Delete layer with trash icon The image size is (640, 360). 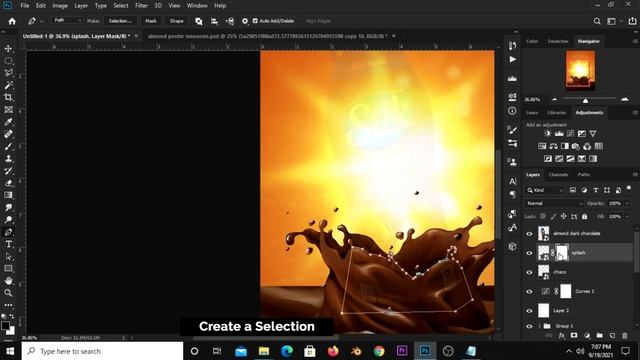(624, 336)
